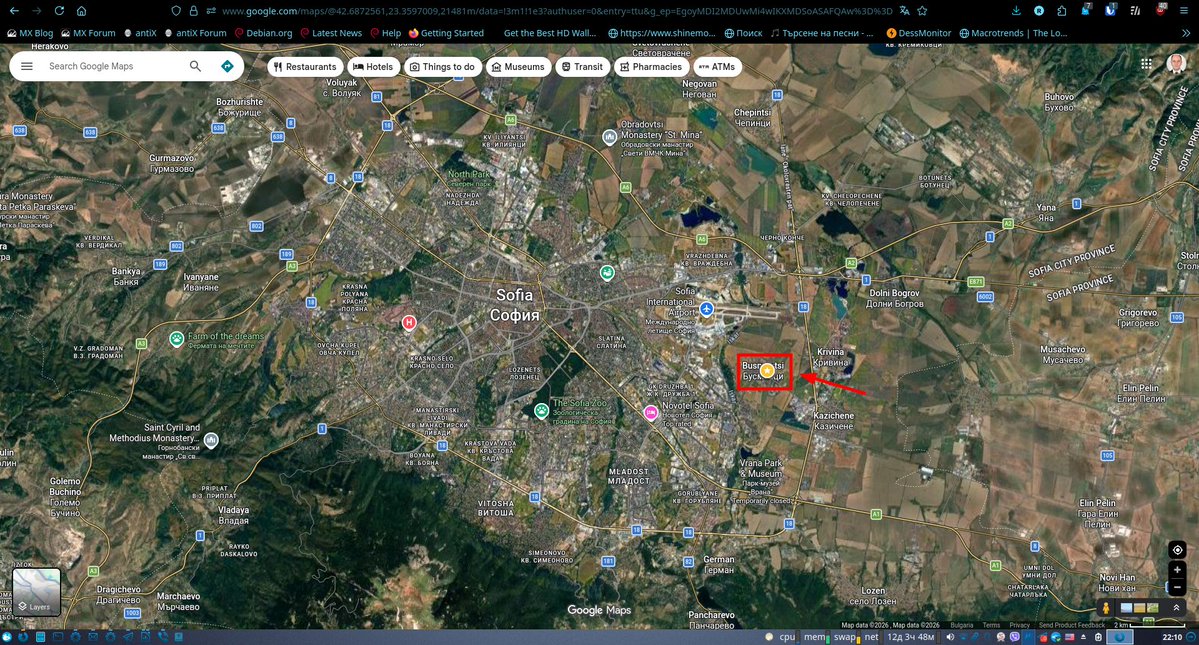The image size is (1199, 645).
Task: Click the browser address bar URL
Action: pyautogui.click(x=557, y=11)
